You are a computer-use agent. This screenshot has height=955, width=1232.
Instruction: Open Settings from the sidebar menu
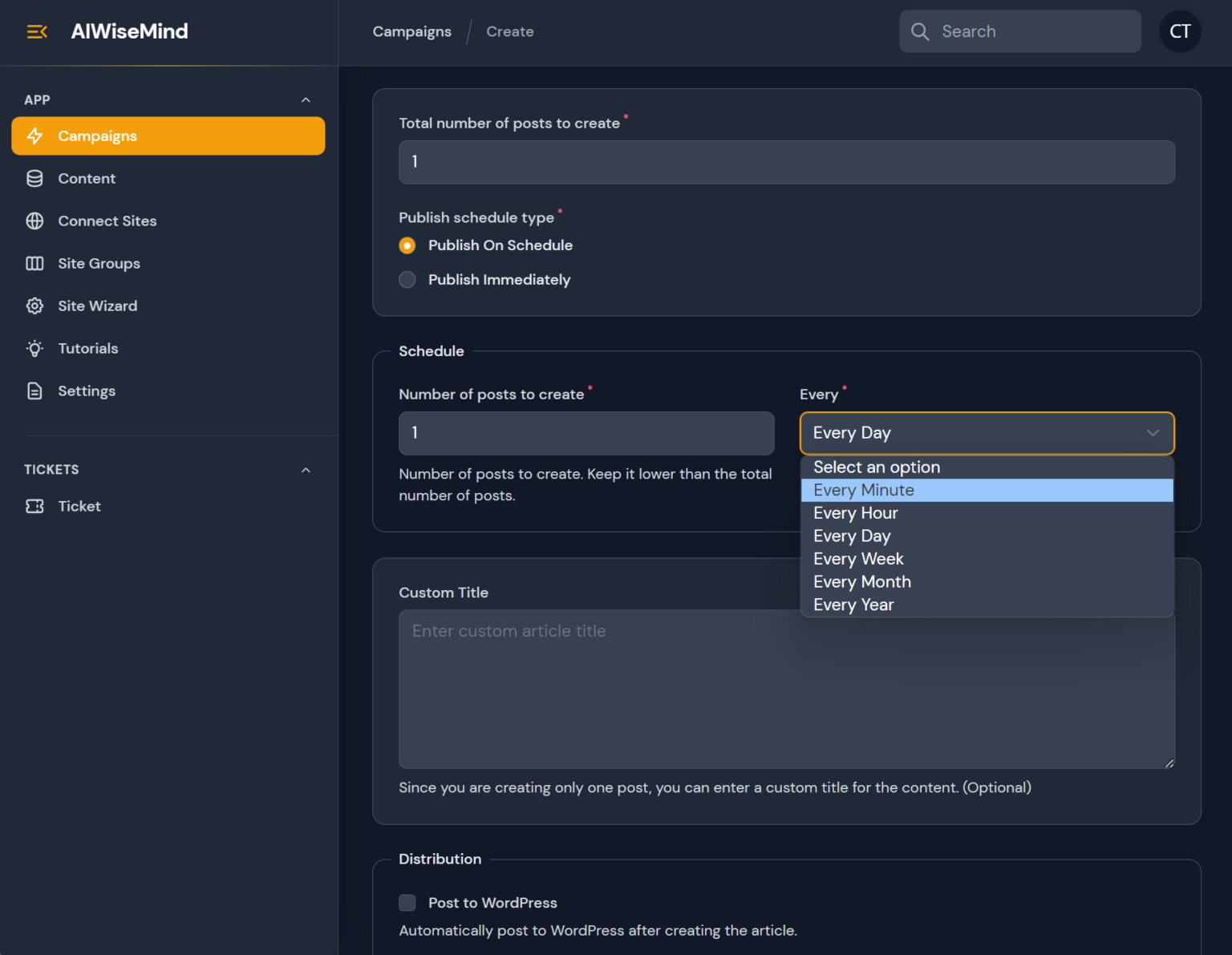(x=87, y=390)
